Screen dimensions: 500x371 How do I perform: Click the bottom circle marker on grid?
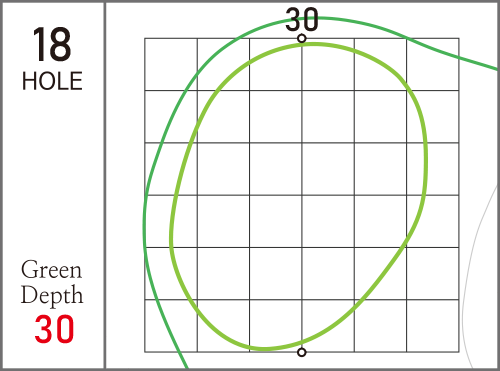[302, 352]
